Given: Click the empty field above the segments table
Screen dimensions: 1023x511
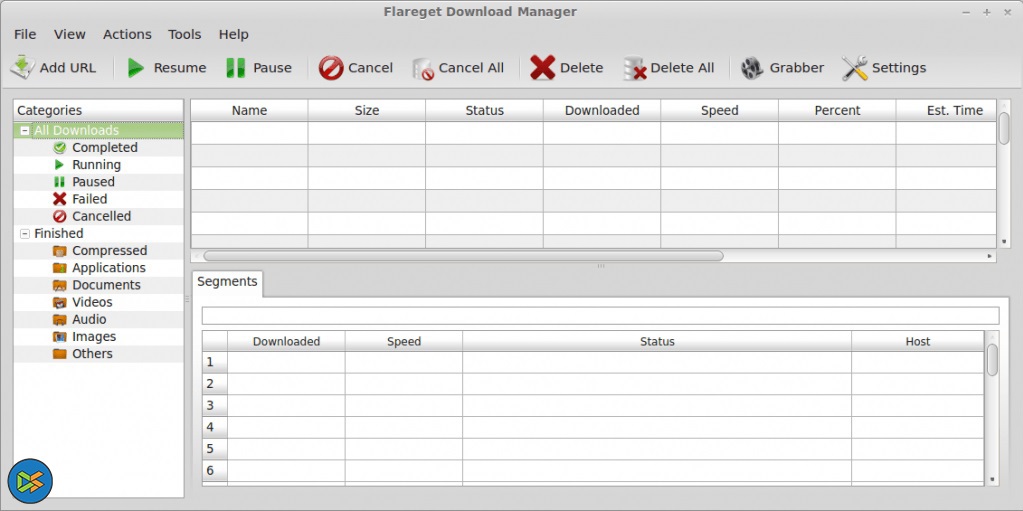Looking at the screenshot, I should coord(600,316).
